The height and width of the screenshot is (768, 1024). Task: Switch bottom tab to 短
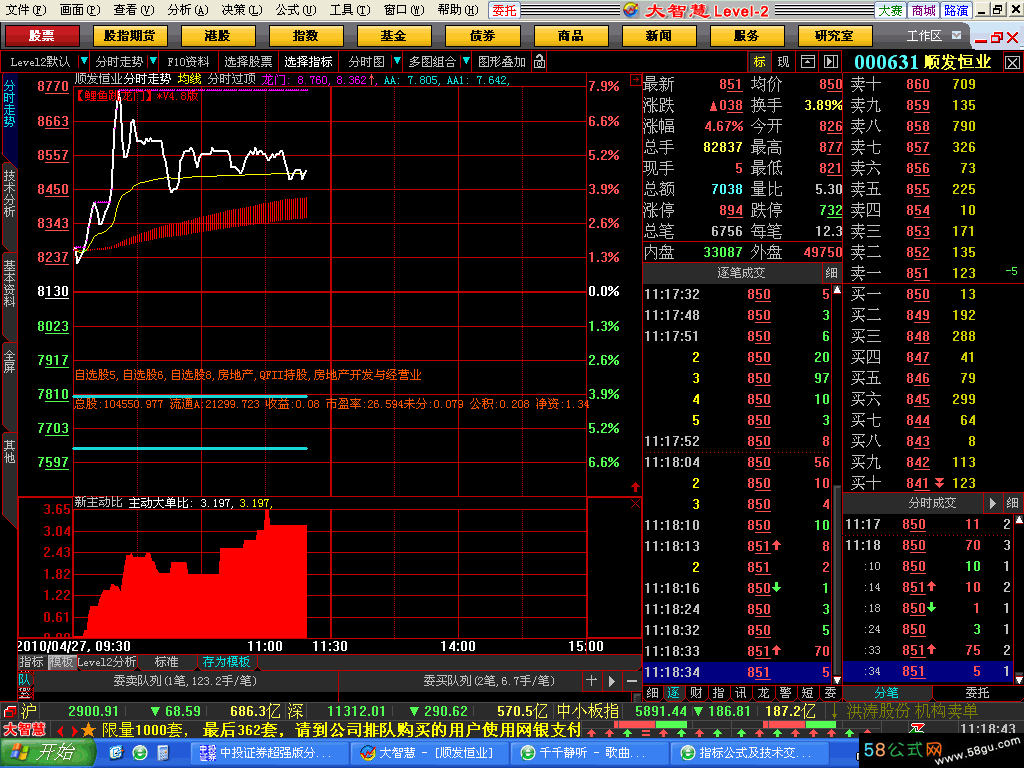coord(808,693)
